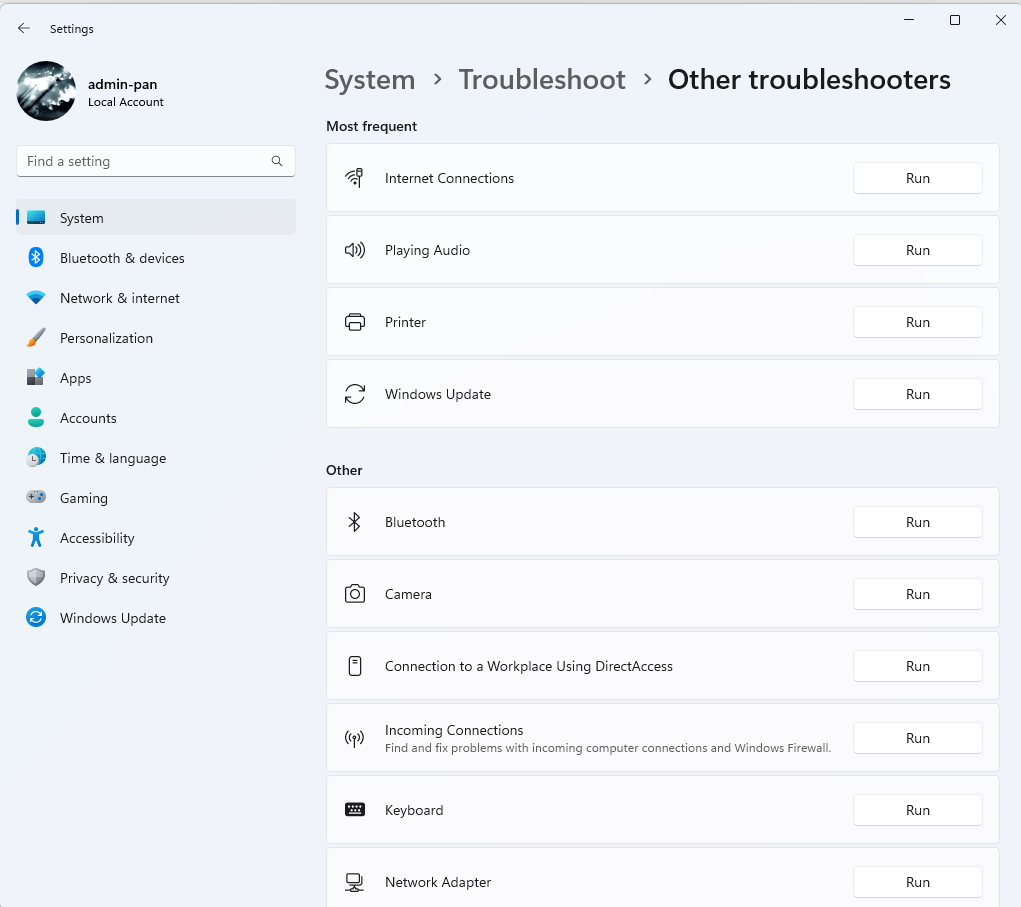Click the Keyboard icon
This screenshot has width=1021, height=907.
(355, 809)
